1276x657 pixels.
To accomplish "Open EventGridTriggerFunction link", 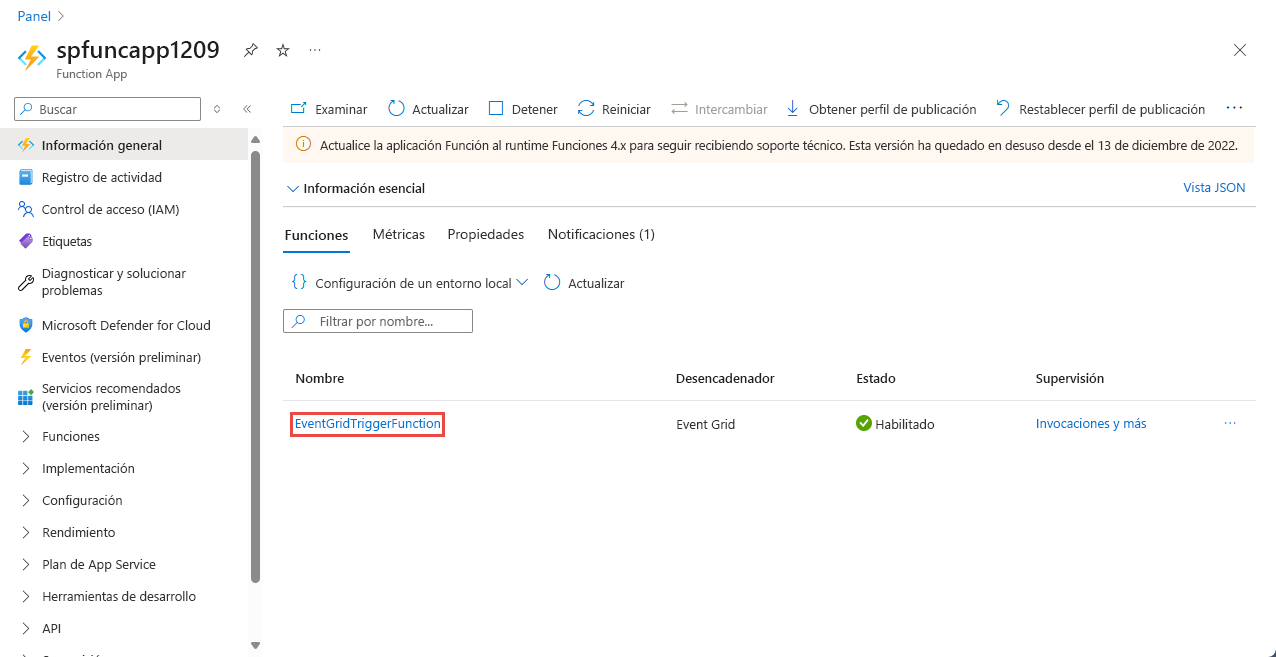I will (x=368, y=424).
